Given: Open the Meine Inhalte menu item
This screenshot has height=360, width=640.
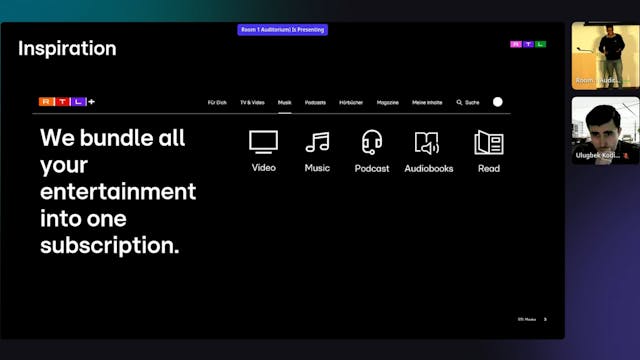Looking at the screenshot, I should coord(427,102).
